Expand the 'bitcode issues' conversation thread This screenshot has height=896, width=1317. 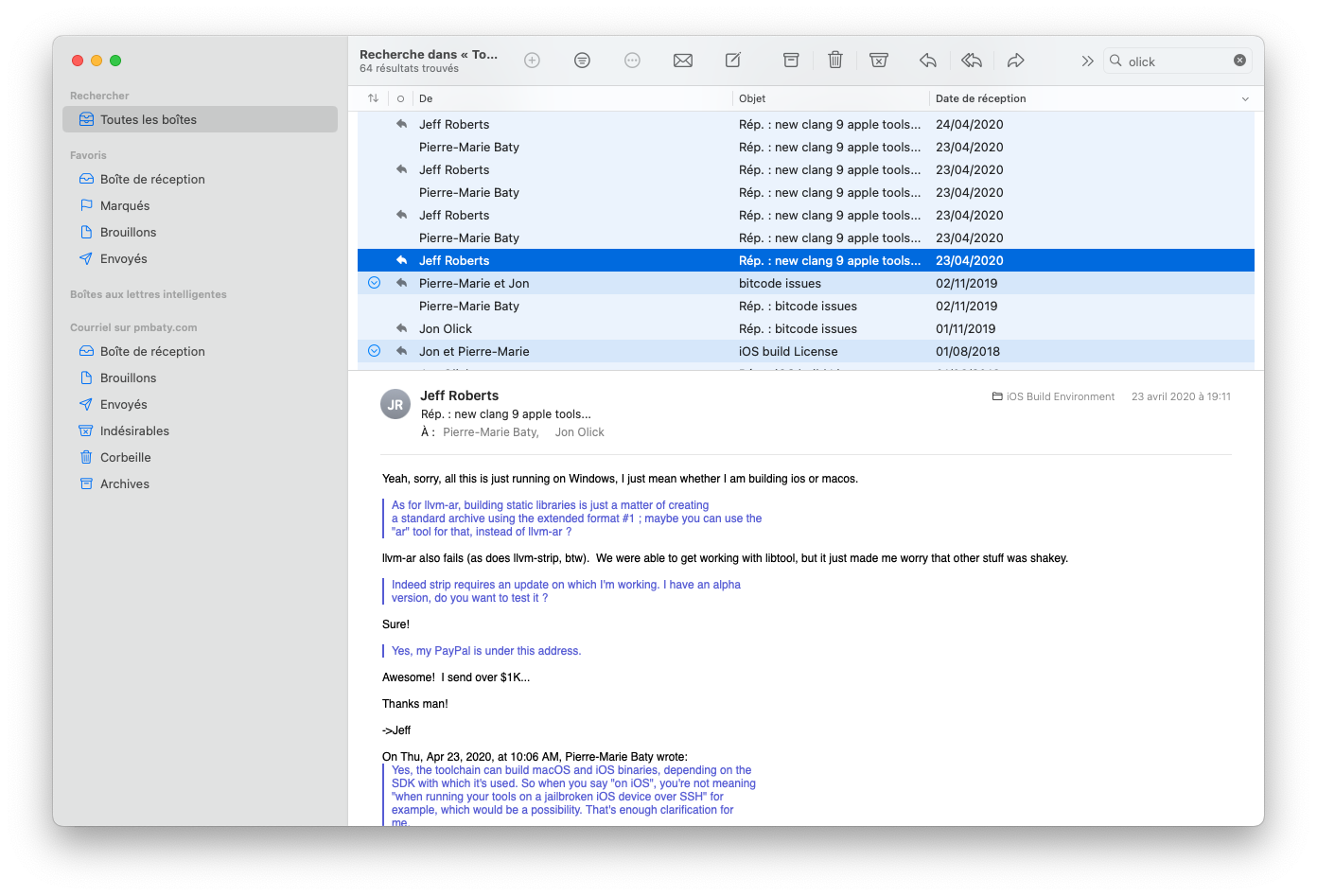[375, 283]
